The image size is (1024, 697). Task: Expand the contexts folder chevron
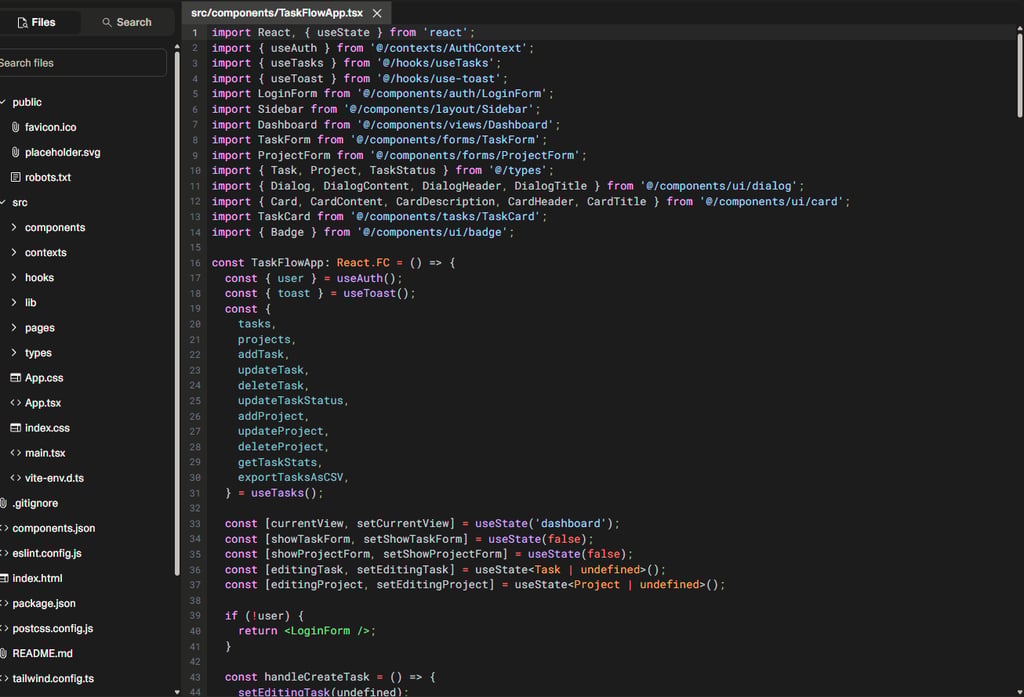(x=14, y=252)
